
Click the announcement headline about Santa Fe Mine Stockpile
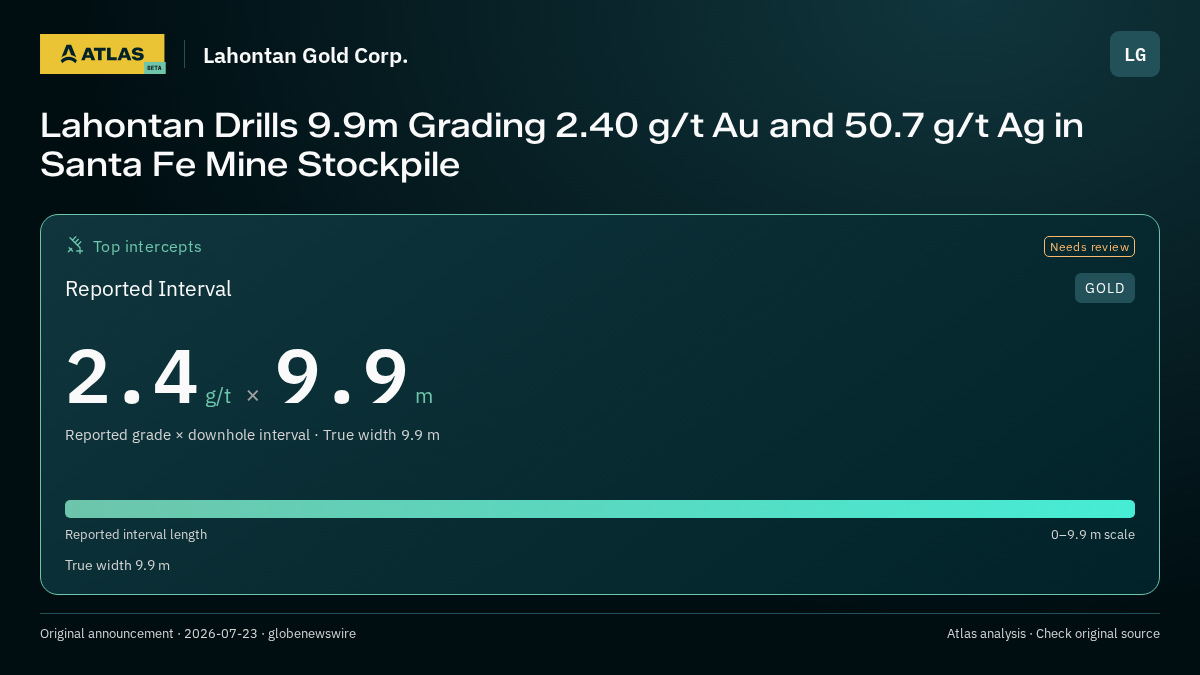pos(561,145)
